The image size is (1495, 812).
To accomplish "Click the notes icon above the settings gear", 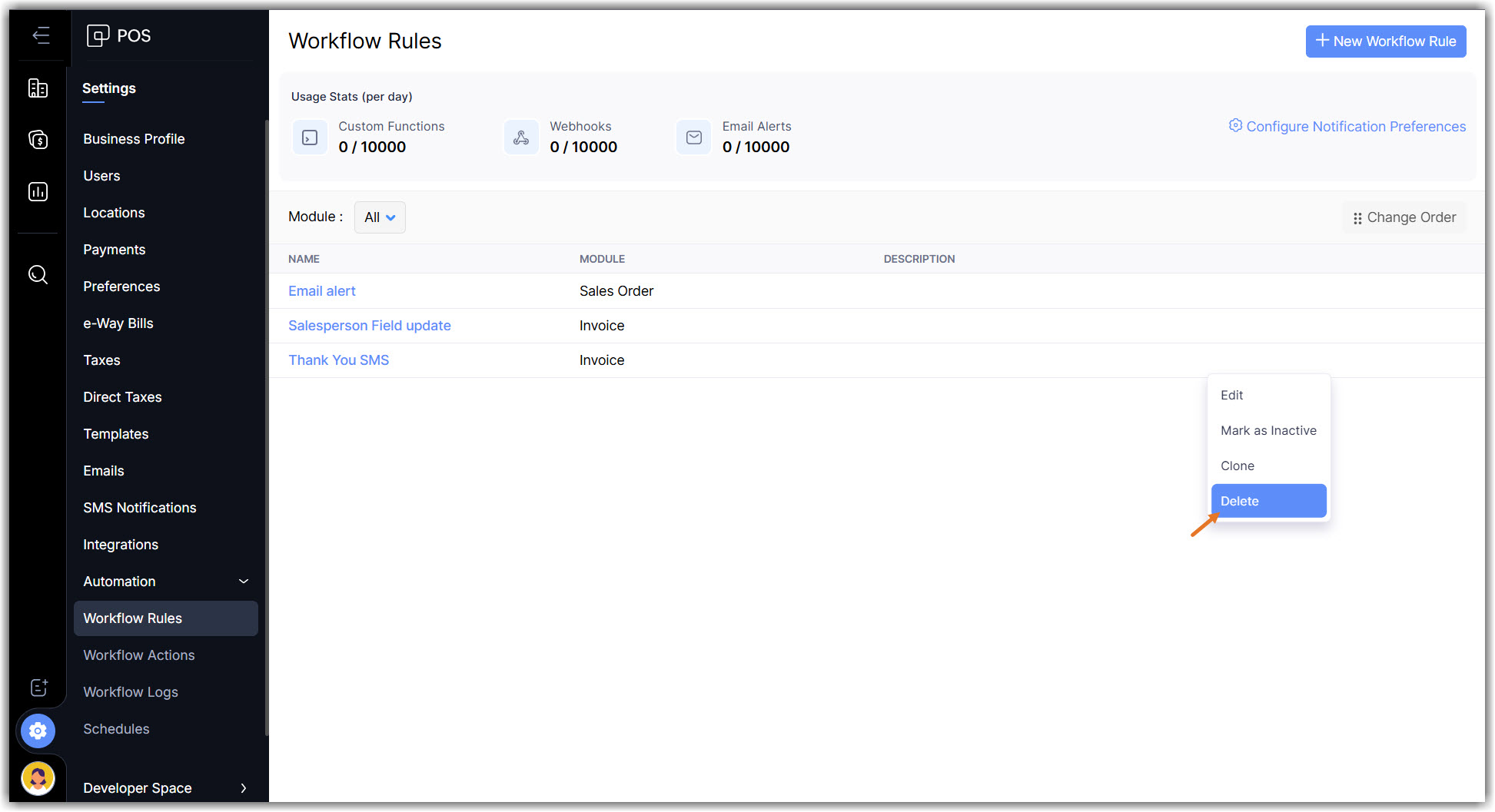I will [38, 688].
